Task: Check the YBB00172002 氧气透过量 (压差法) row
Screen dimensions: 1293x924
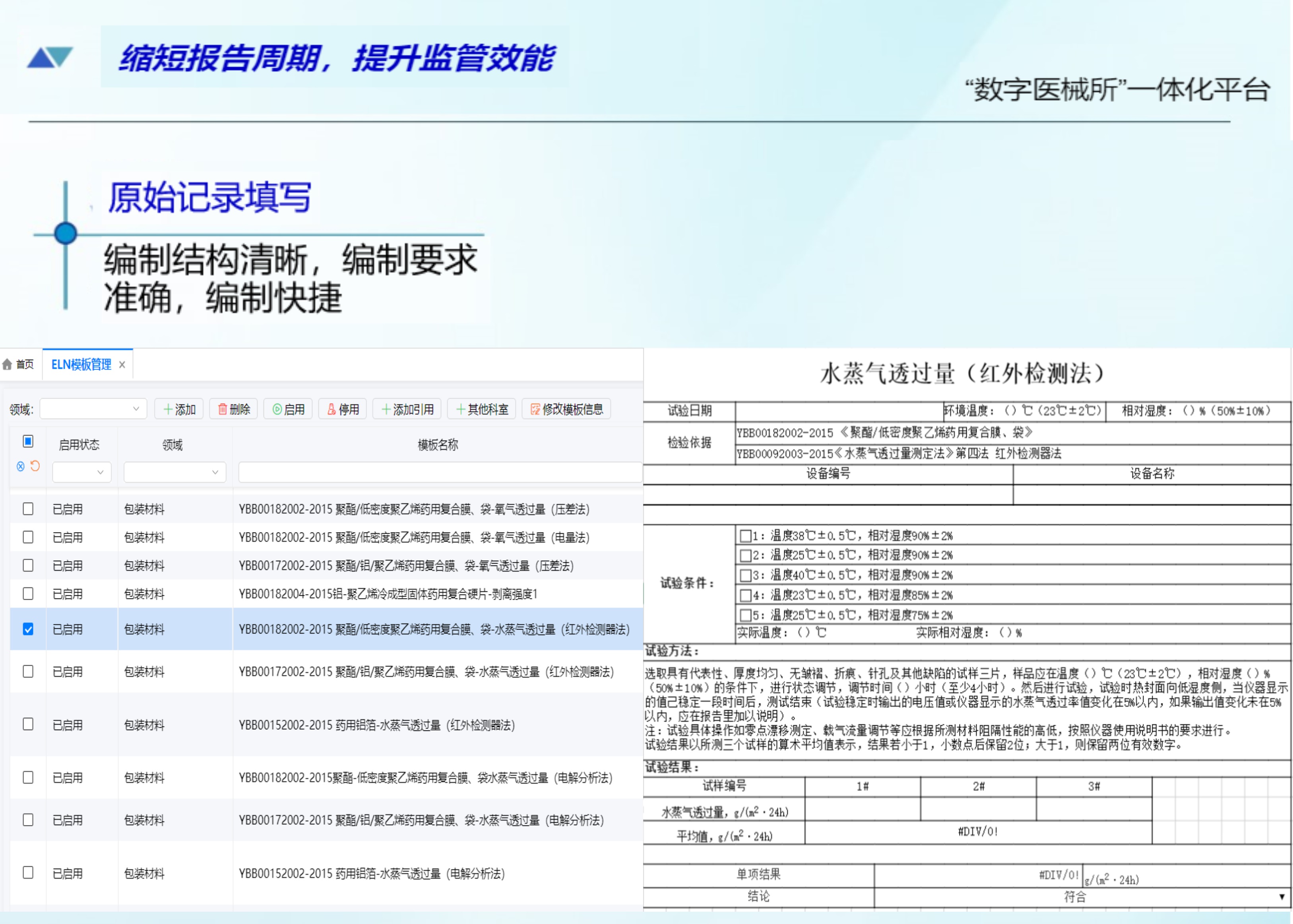Action: coord(28,566)
